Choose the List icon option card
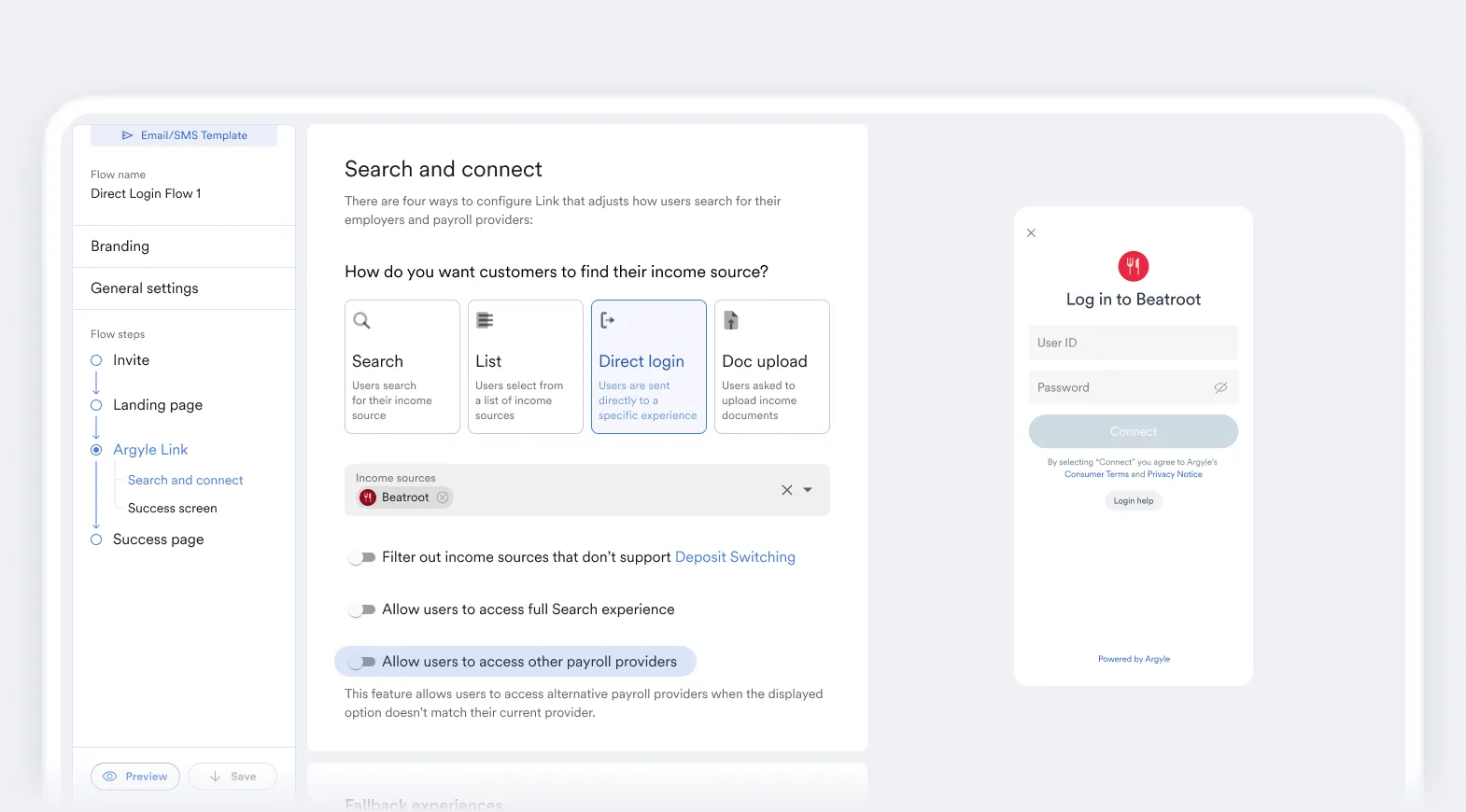Screen dimensions: 1466x812 pyautogui.click(x=526, y=367)
